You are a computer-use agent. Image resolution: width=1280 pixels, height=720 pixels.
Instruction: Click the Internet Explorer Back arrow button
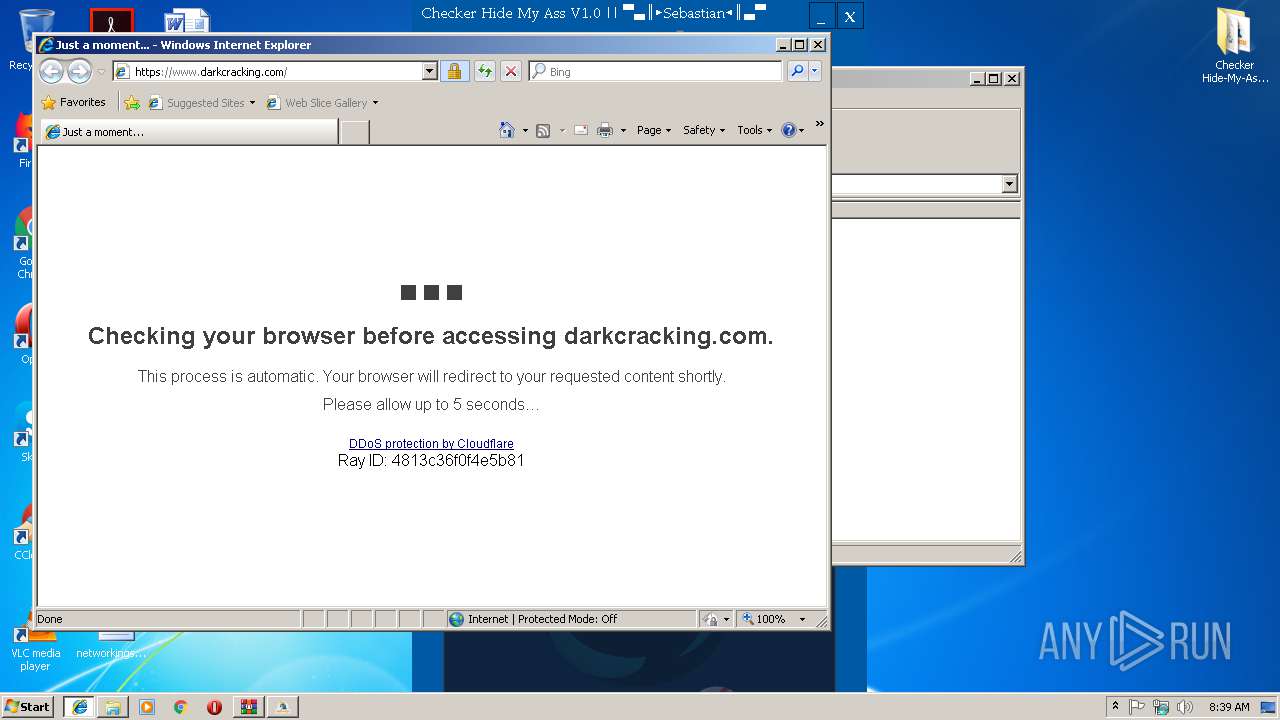click(x=51, y=71)
